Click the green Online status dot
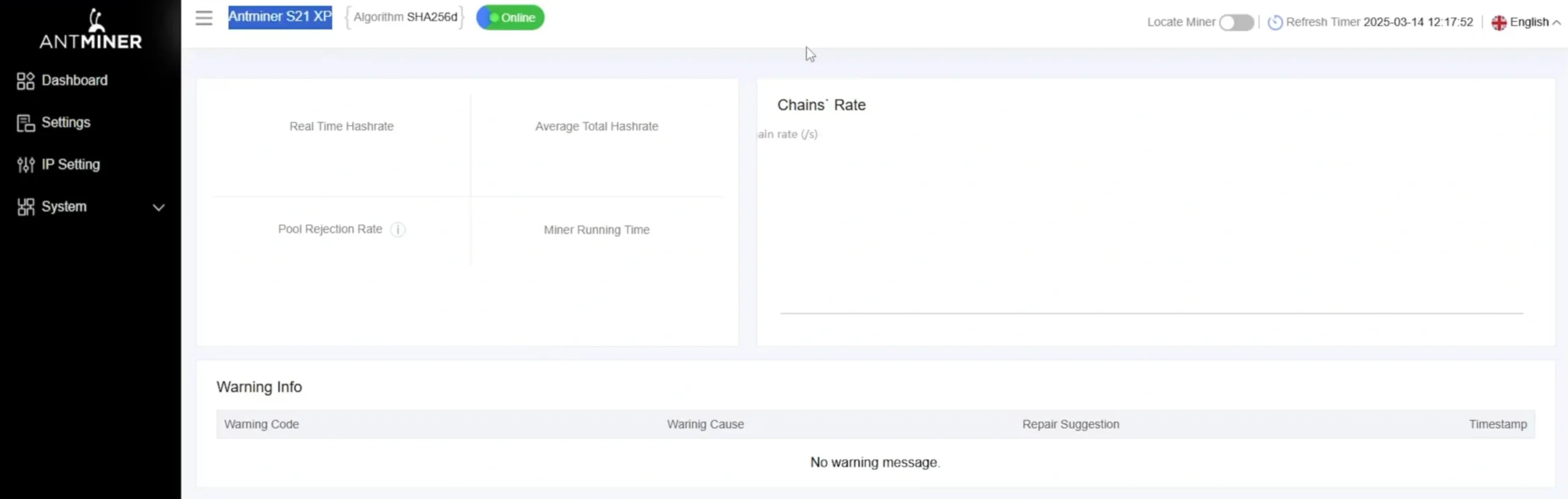The width and height of the screenshot is (1568, 499). (x=494, y=18)
